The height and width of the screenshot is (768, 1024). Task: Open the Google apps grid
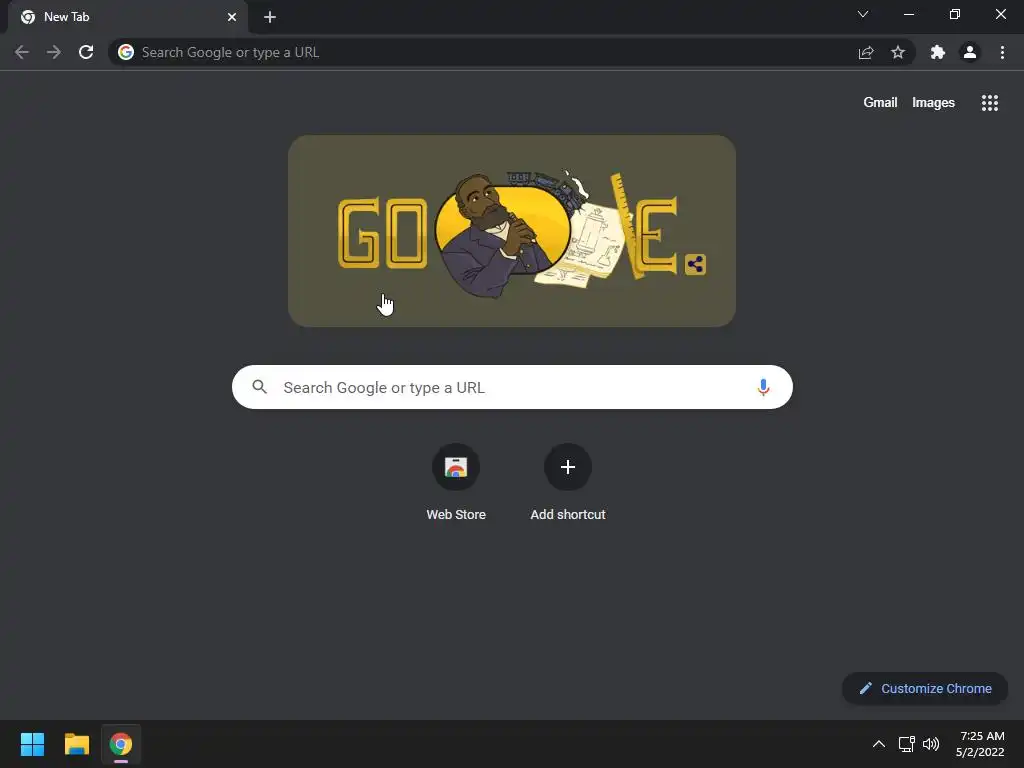click(x=990, y=103)
